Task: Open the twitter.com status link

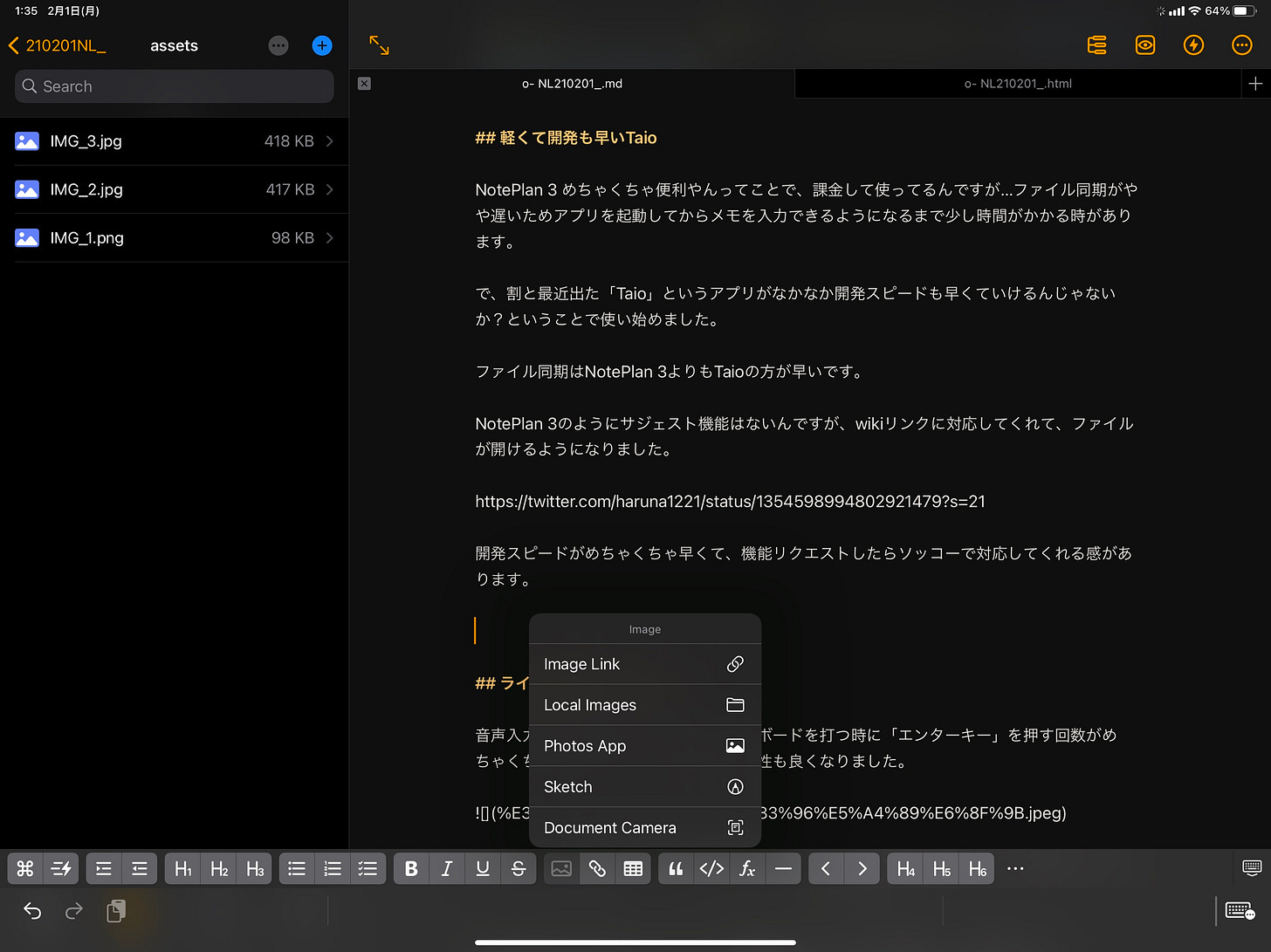Action: click(730, 502)
